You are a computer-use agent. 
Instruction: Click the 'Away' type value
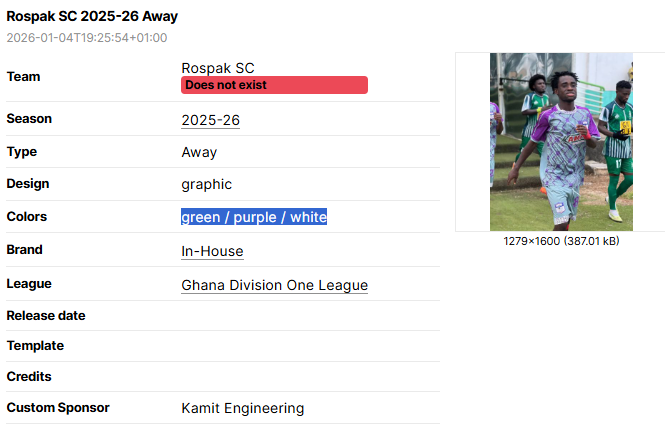pos(199,152)
